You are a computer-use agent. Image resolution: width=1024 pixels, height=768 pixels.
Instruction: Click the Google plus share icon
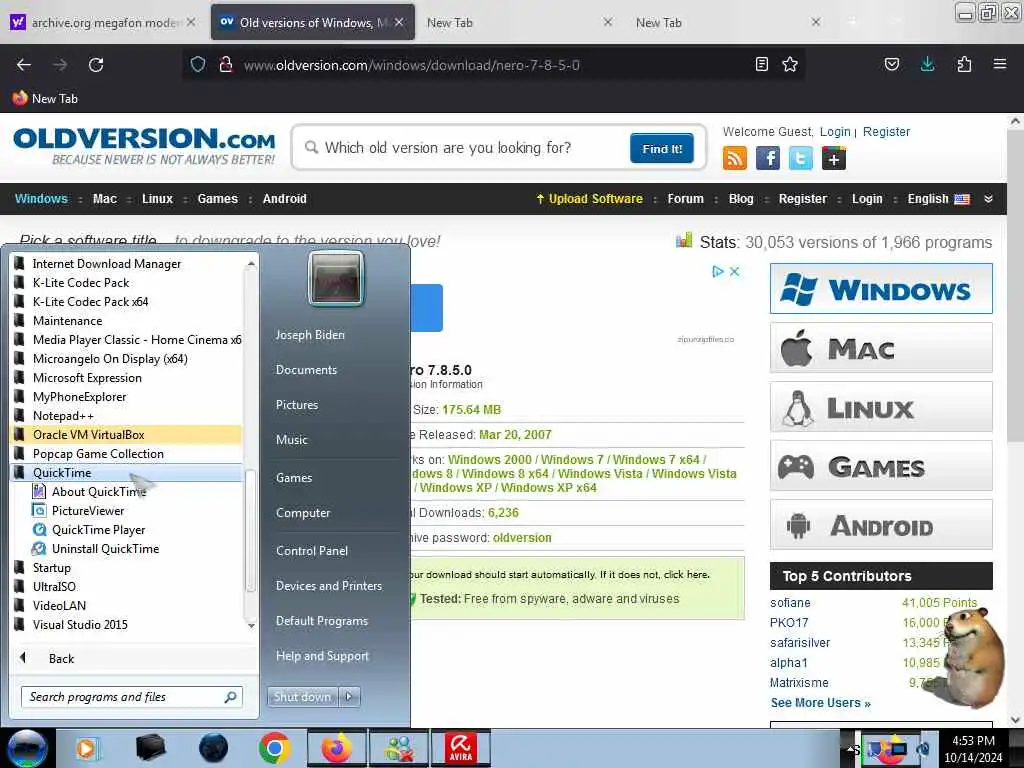click(x=834, y=158)
